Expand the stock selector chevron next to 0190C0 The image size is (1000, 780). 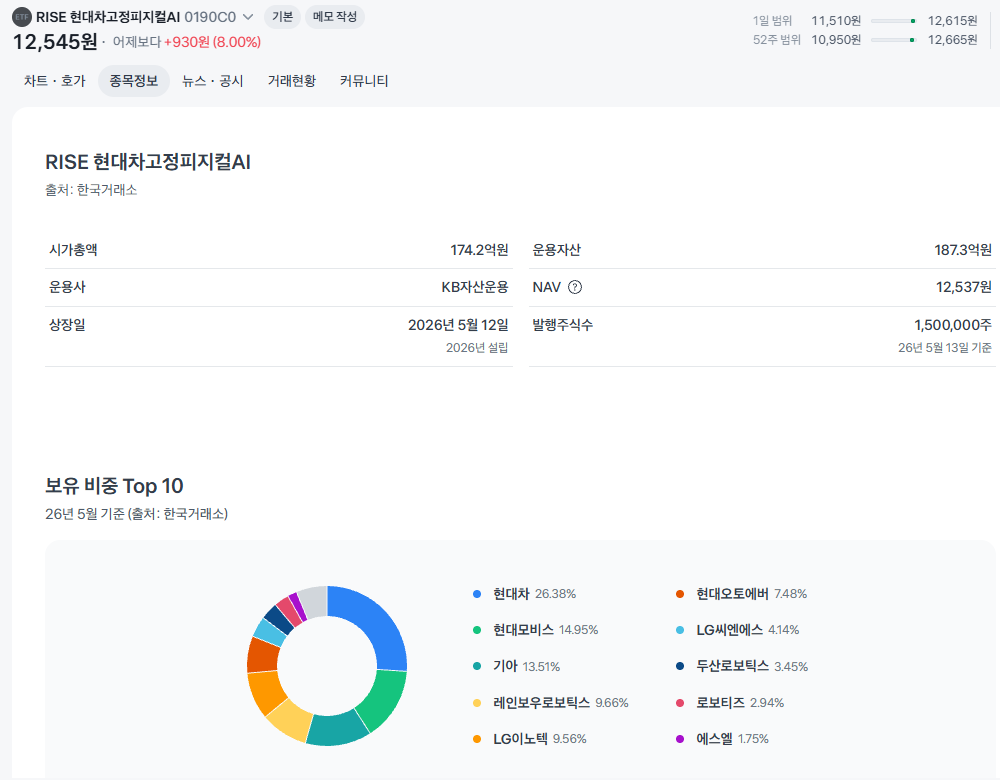pos(248,17)
